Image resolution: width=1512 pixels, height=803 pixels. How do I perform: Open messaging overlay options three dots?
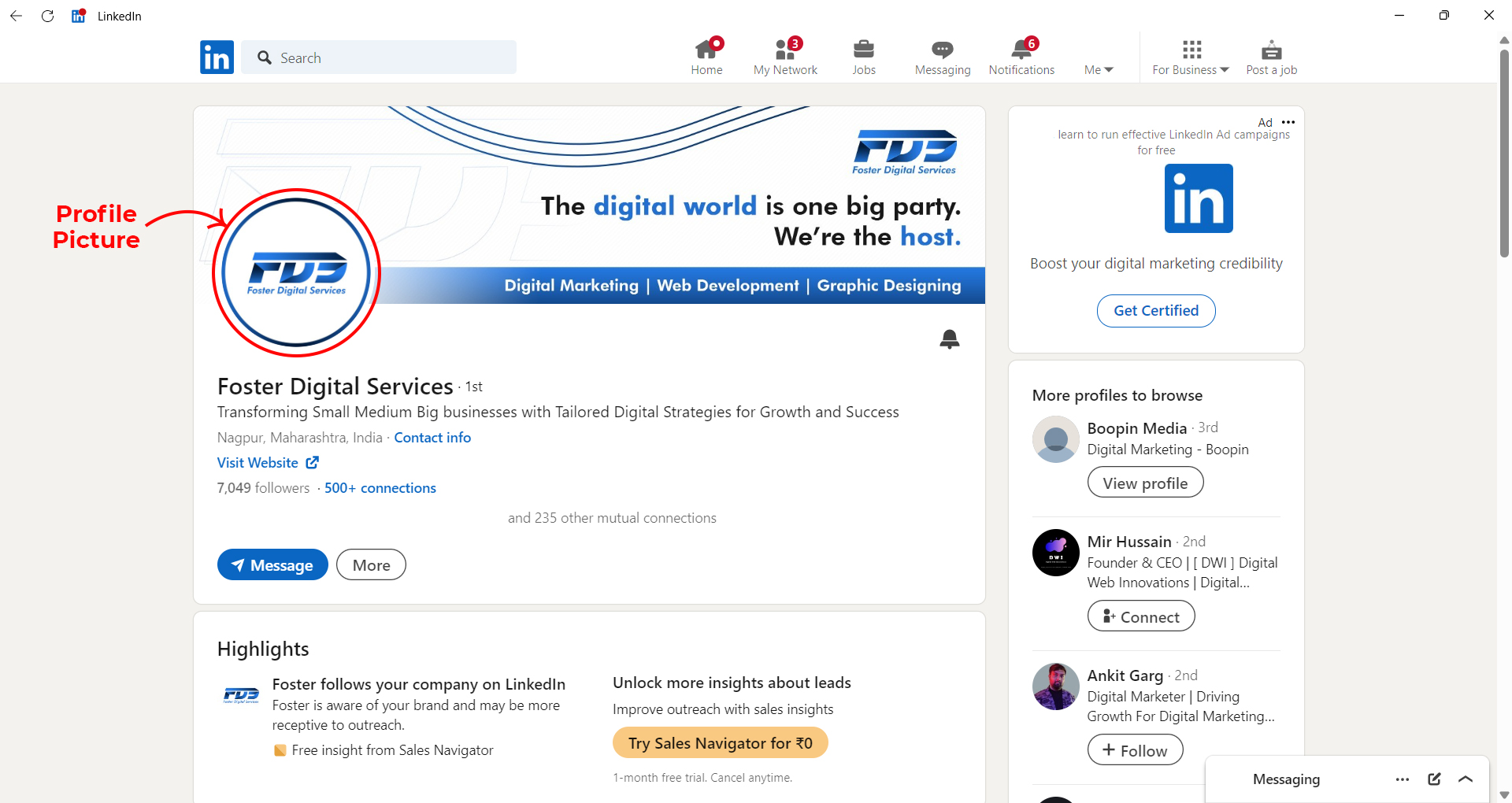(1403, 779)
